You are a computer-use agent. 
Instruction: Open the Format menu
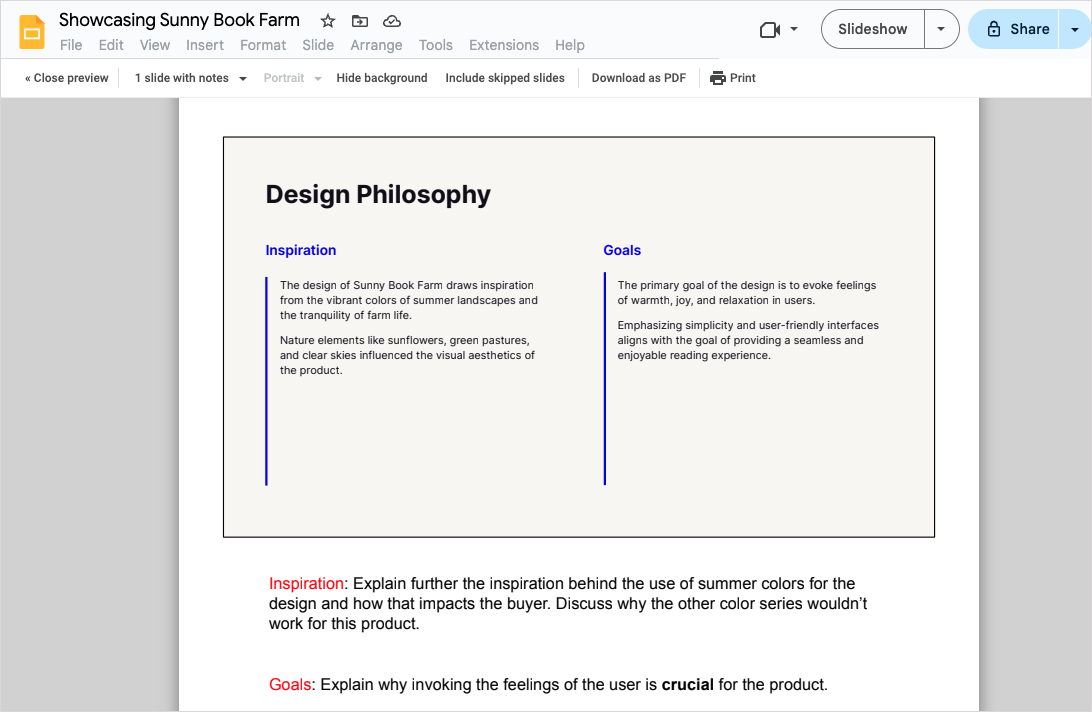(263, 45)
